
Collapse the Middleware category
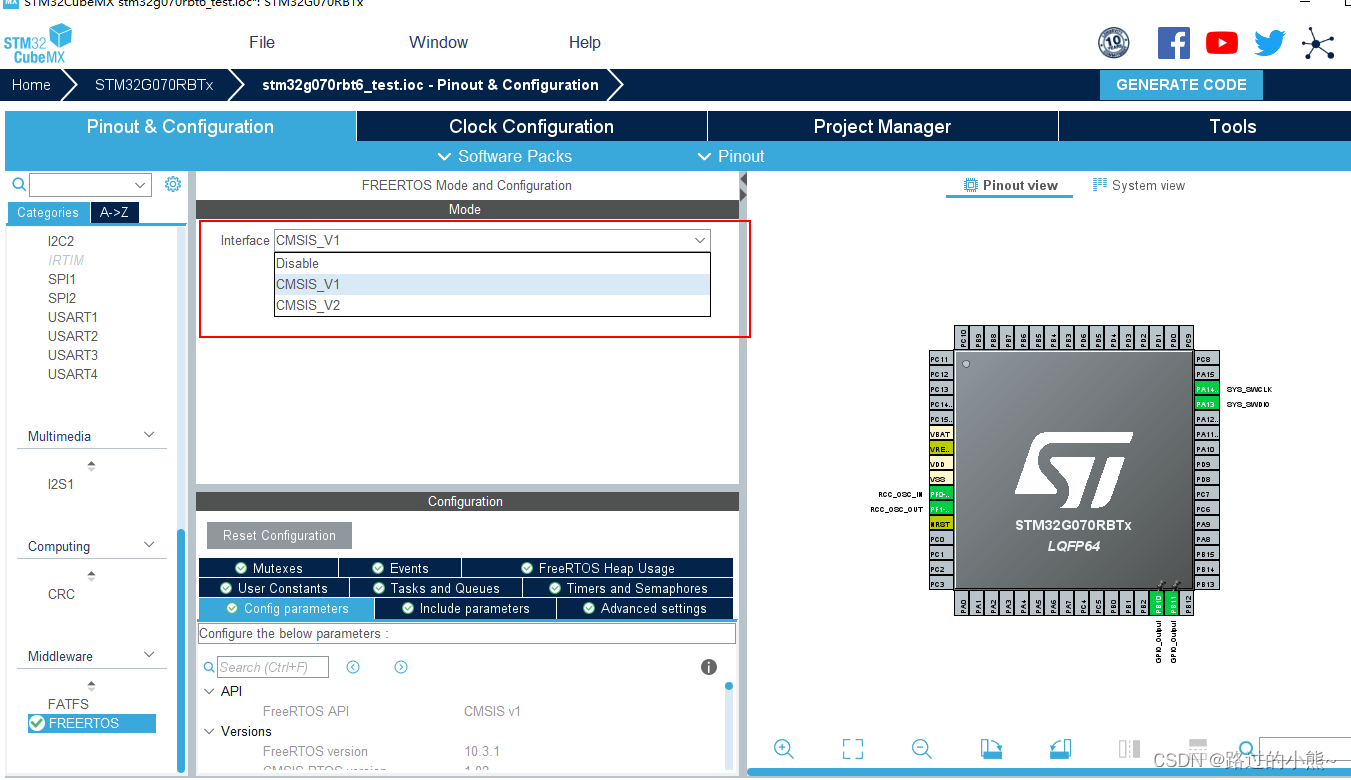coord(149,654)
